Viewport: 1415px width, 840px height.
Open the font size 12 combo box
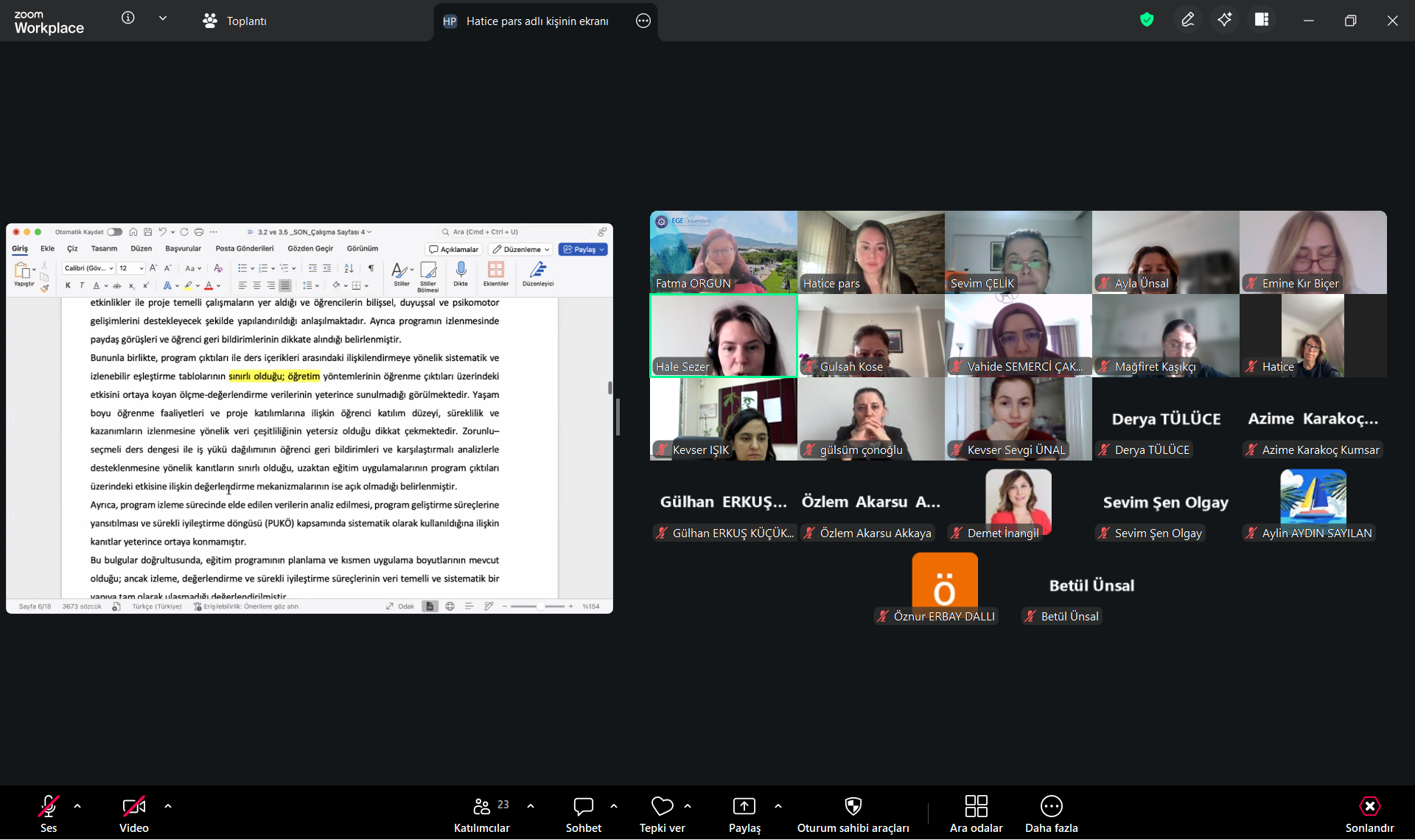click(131, 268)
